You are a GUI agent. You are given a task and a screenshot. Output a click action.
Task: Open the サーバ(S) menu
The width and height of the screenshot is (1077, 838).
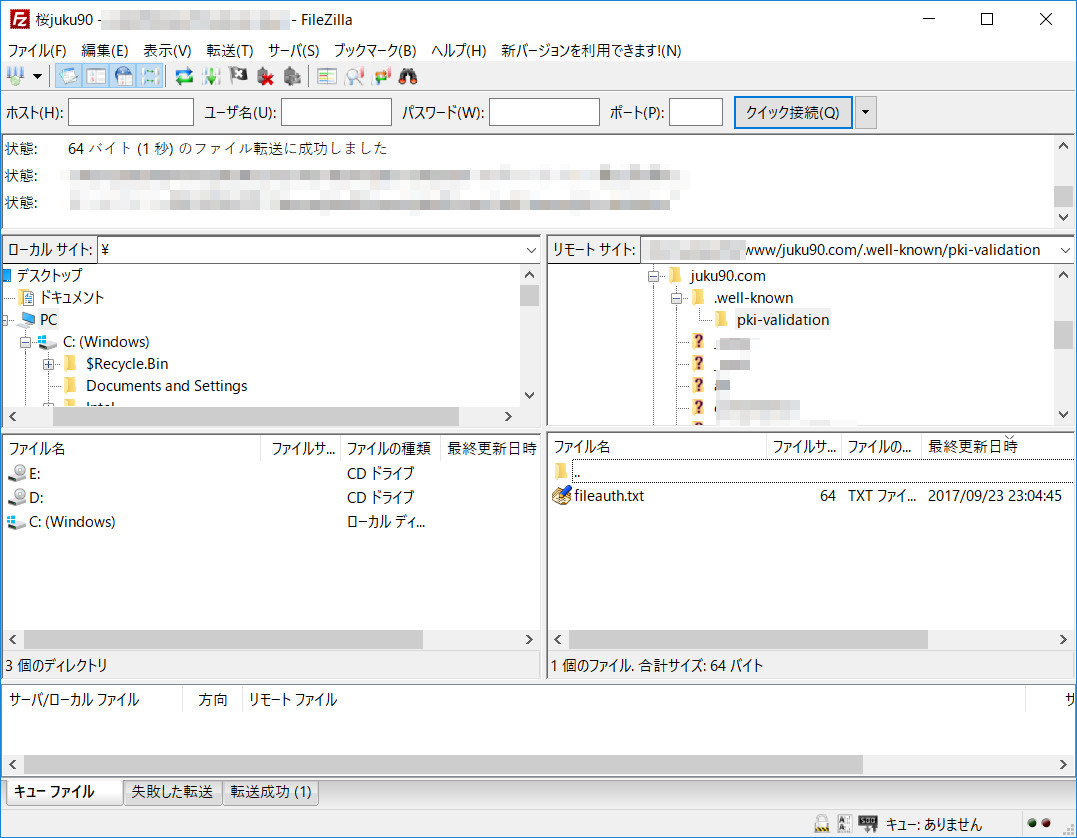[293, 50]
